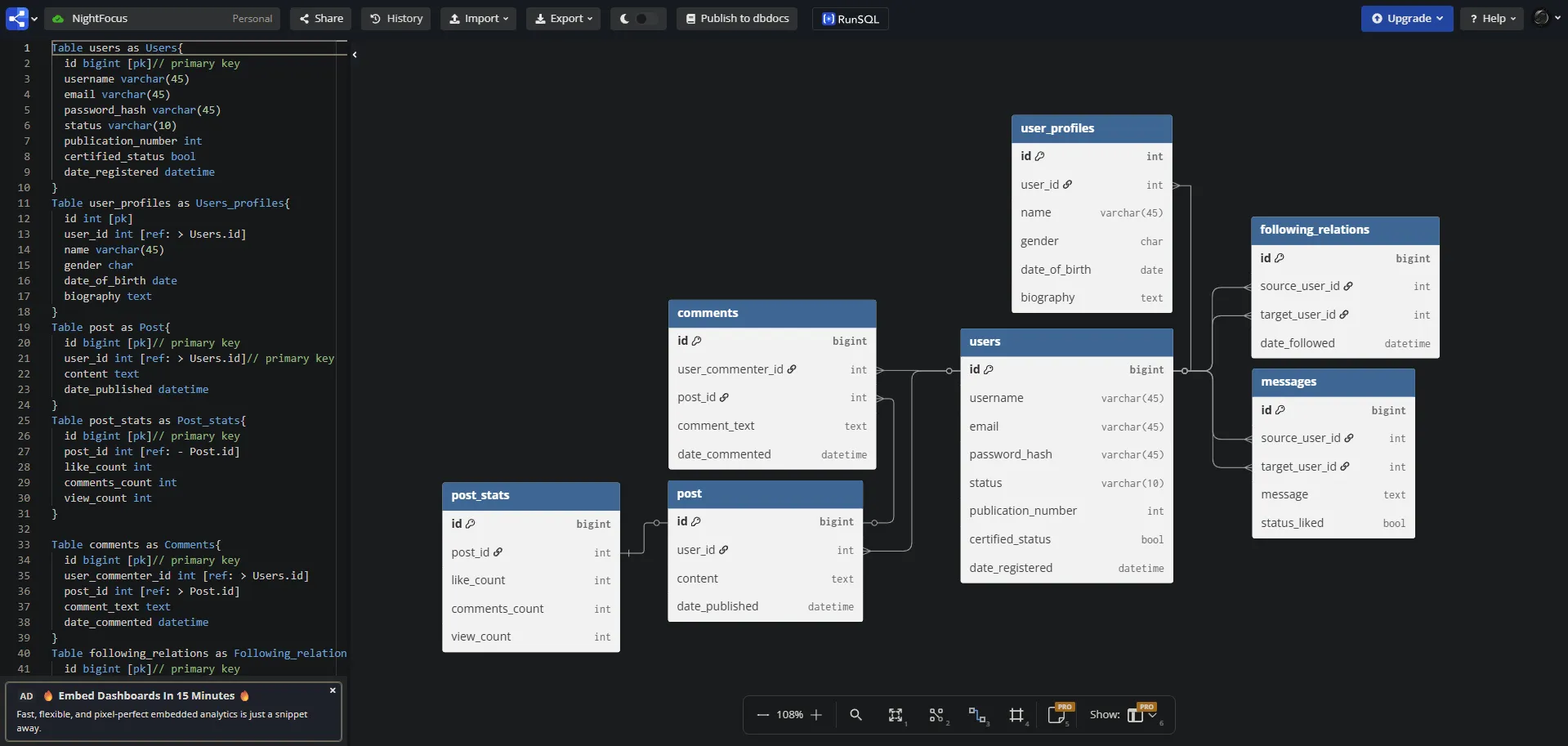Image resolution: width=1568 pixels, height=746 pixels.
Task: Click the sticky note PRO icon
Action: (1057, 715)
